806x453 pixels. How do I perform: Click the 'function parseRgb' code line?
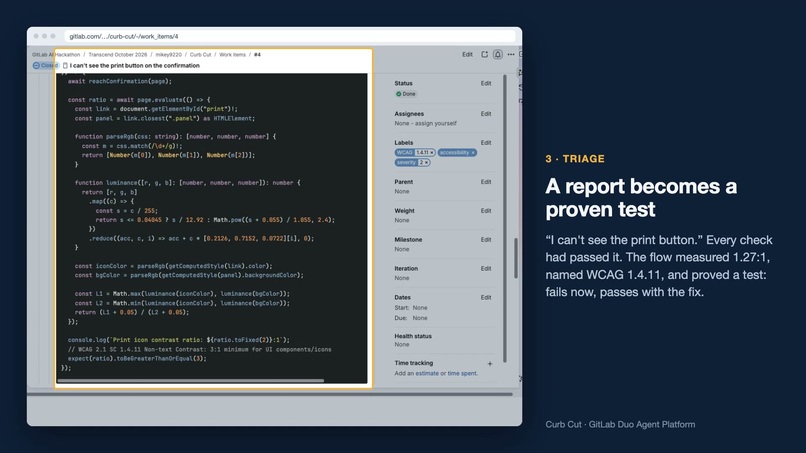(175, 137)
